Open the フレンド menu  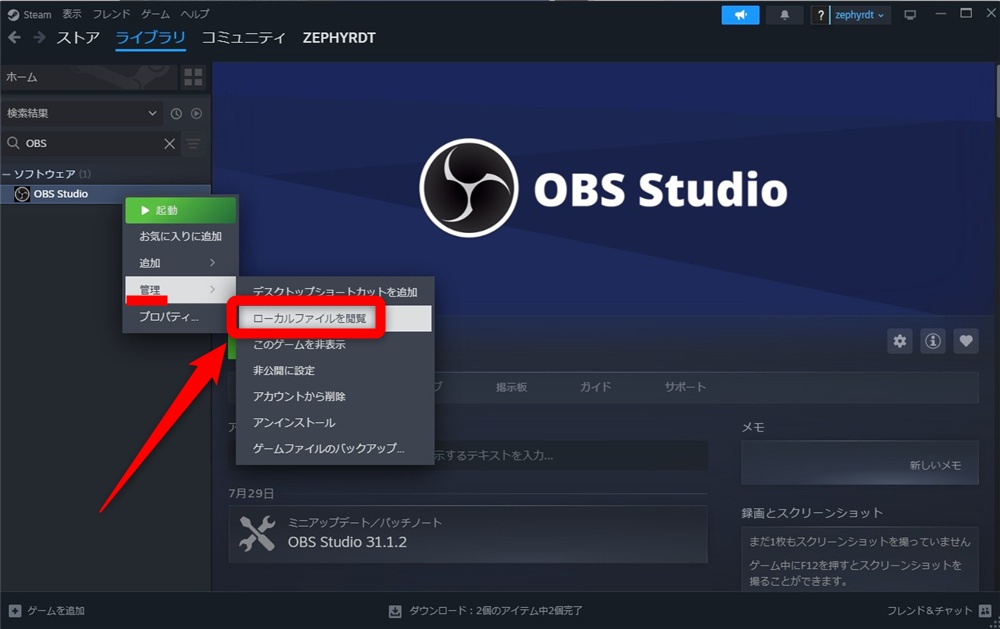(111, 14)
